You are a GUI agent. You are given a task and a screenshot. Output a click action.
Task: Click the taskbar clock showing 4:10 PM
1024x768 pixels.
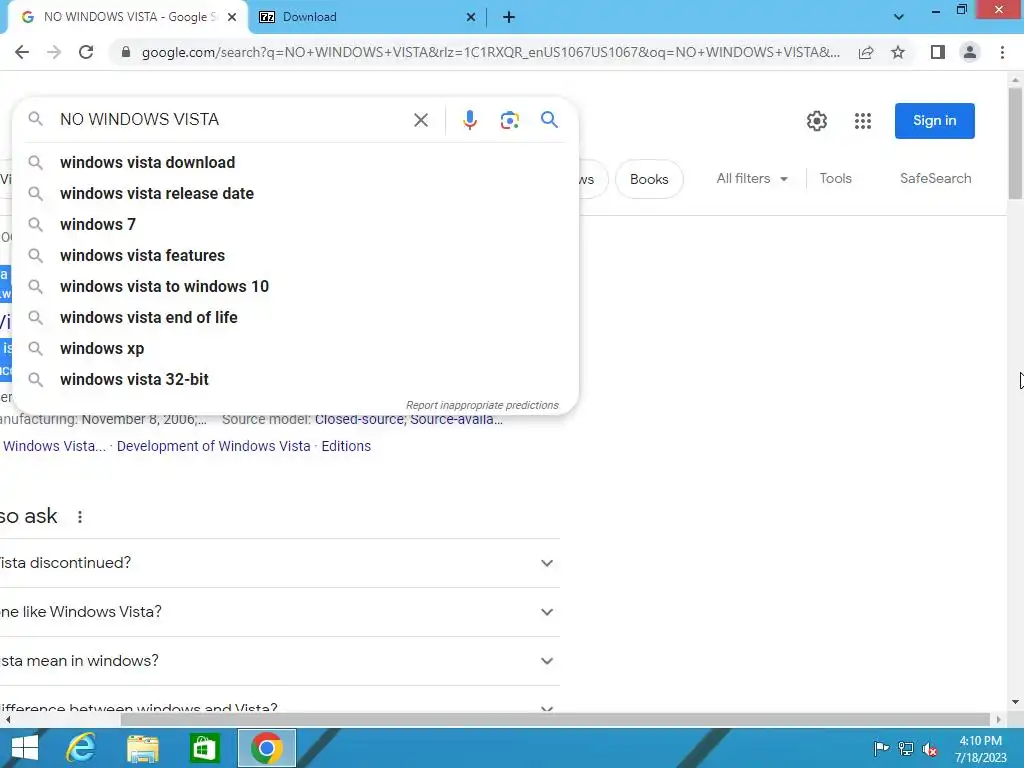pos(980,749)
